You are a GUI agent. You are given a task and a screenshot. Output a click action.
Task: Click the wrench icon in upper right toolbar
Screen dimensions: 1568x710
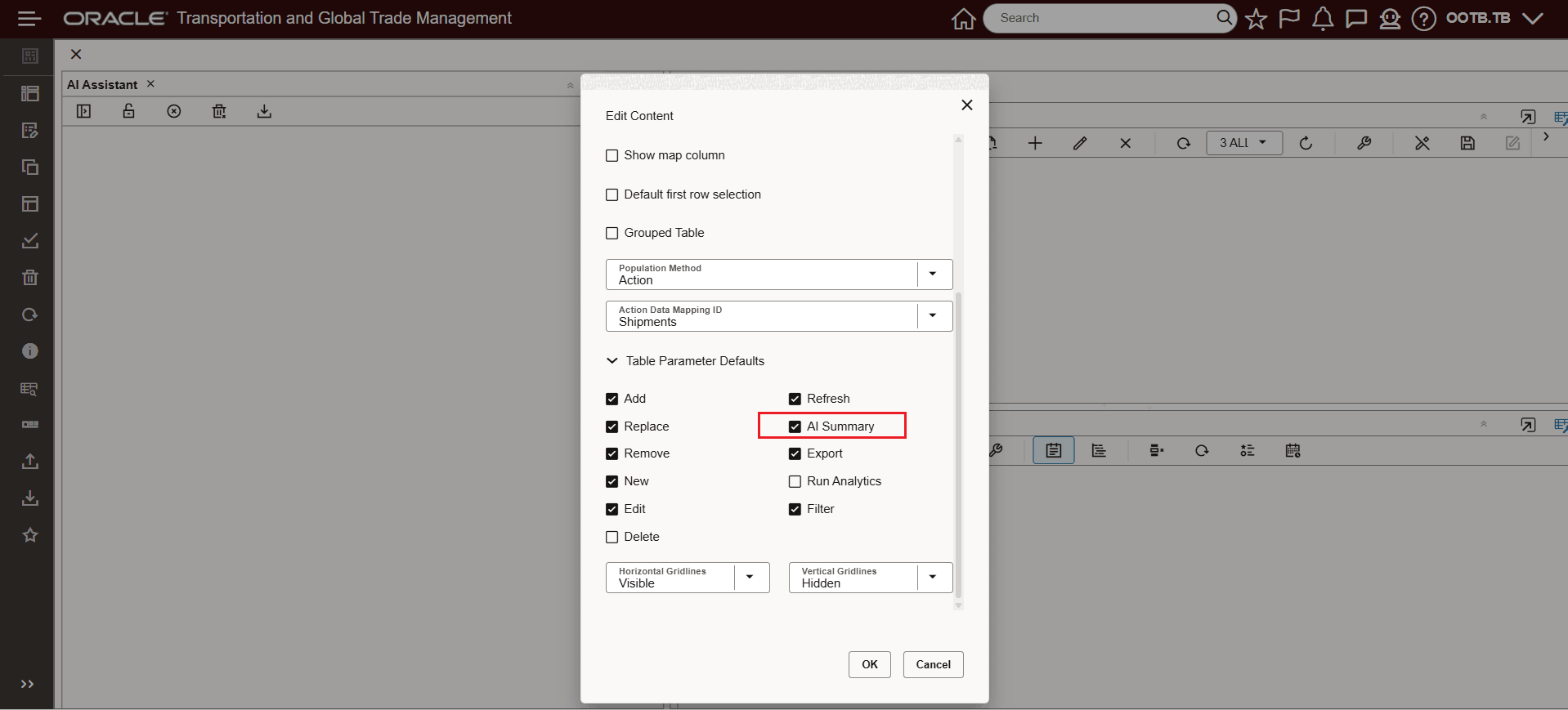pyautogui.click(x=1364, y=143)
